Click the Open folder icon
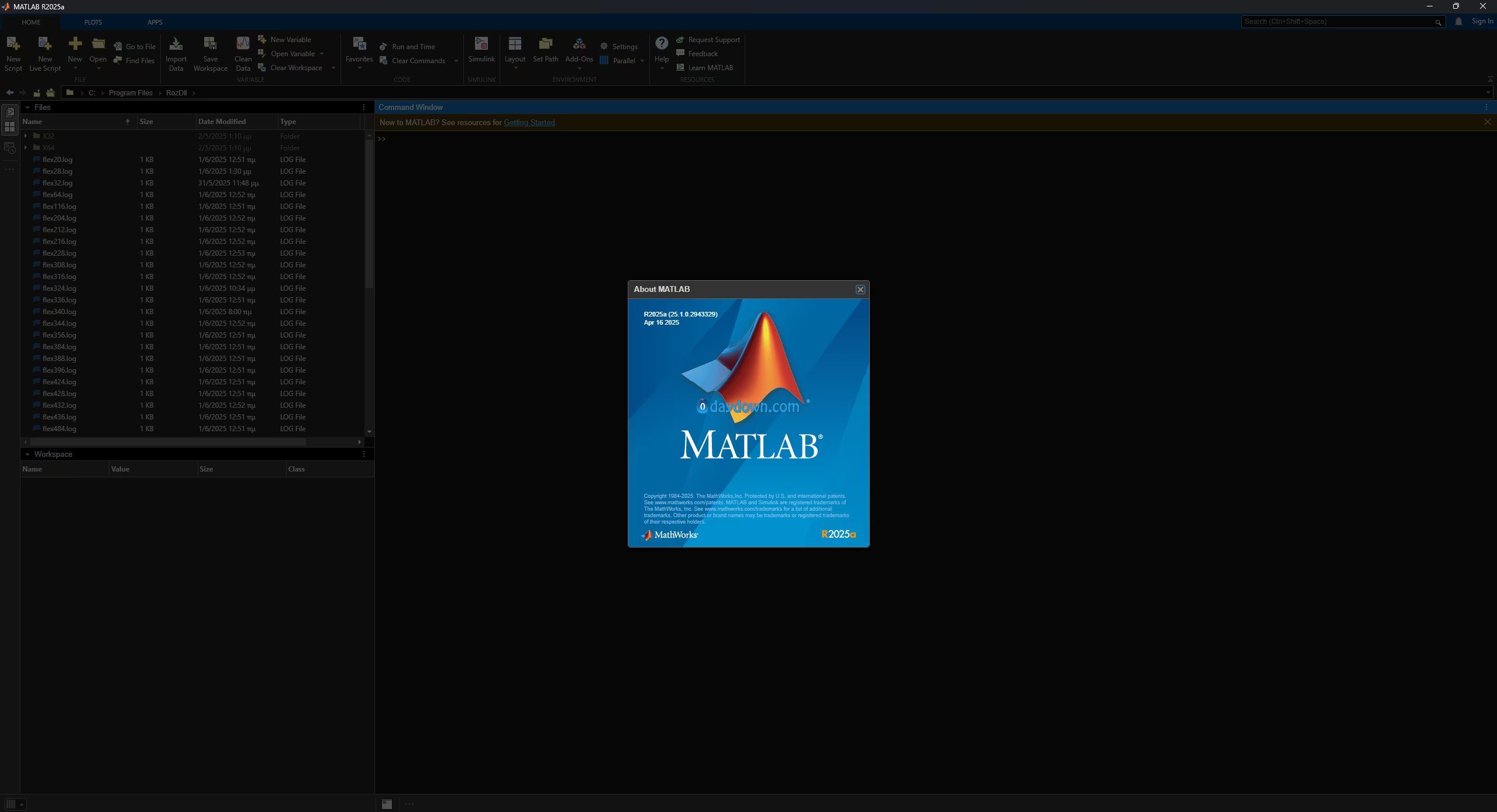Viewport: 1497px width, 812px height. (98, 44)
